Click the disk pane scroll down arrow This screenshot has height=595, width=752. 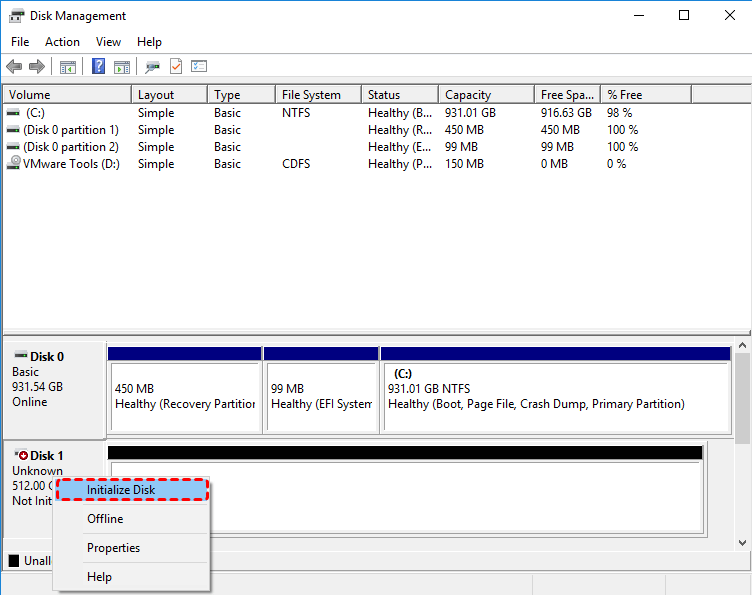tap(742, 542)
